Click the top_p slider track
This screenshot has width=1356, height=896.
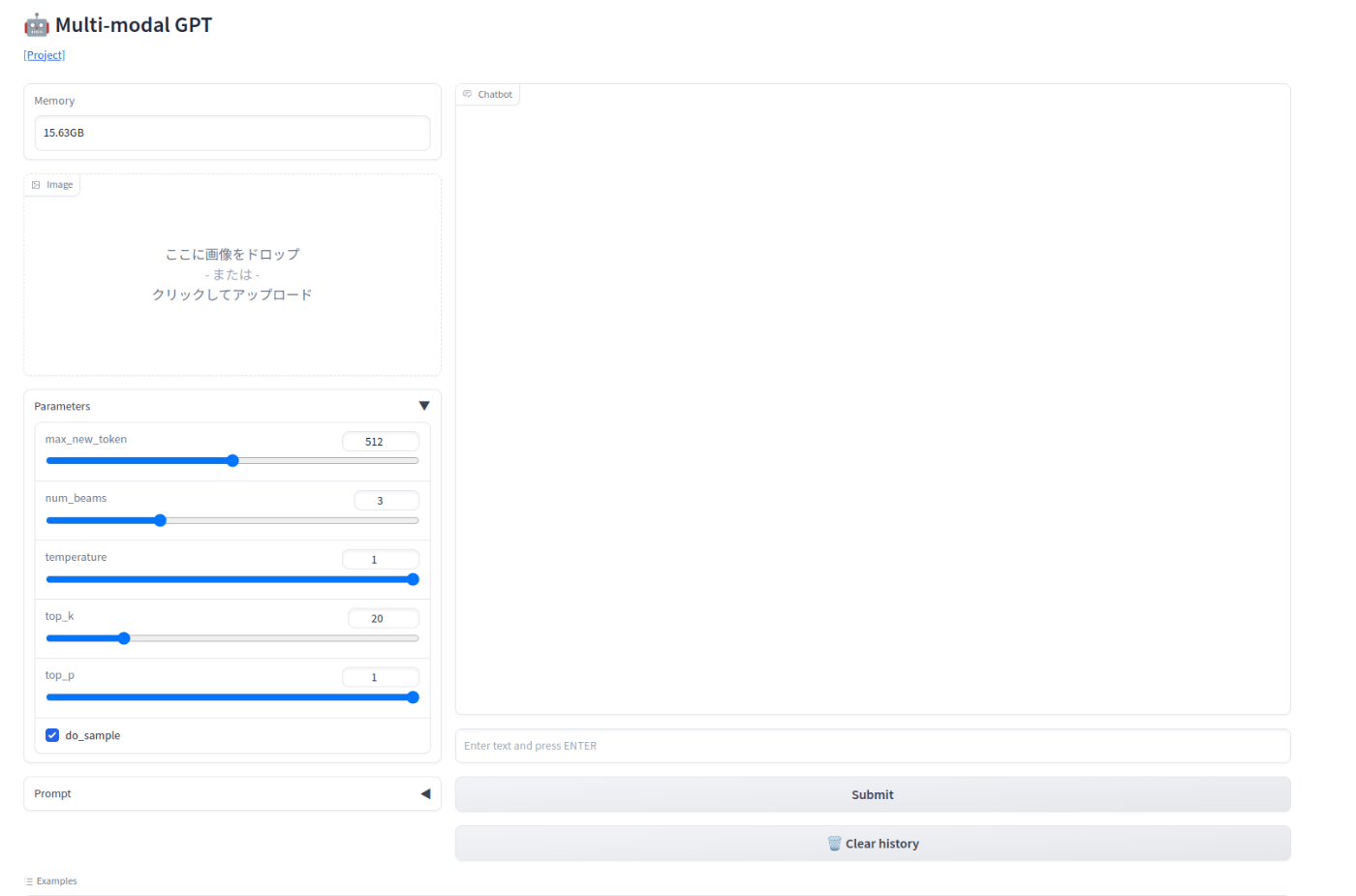pyautogui.click(x=232, y=697)
